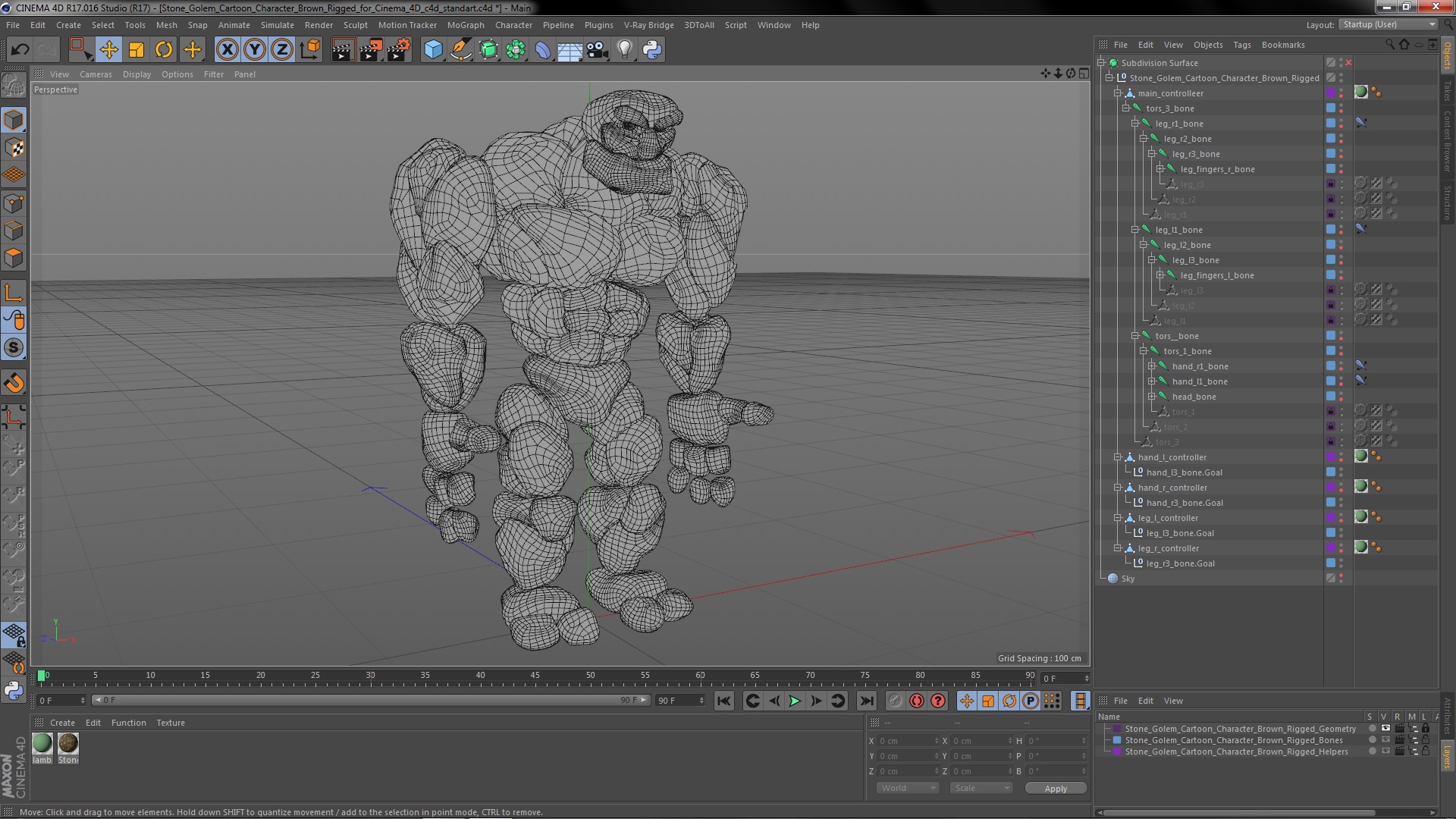This screenshot has width=1456, height=819.
Task: Open viewport Cameras menu
Action: (96, 74)
